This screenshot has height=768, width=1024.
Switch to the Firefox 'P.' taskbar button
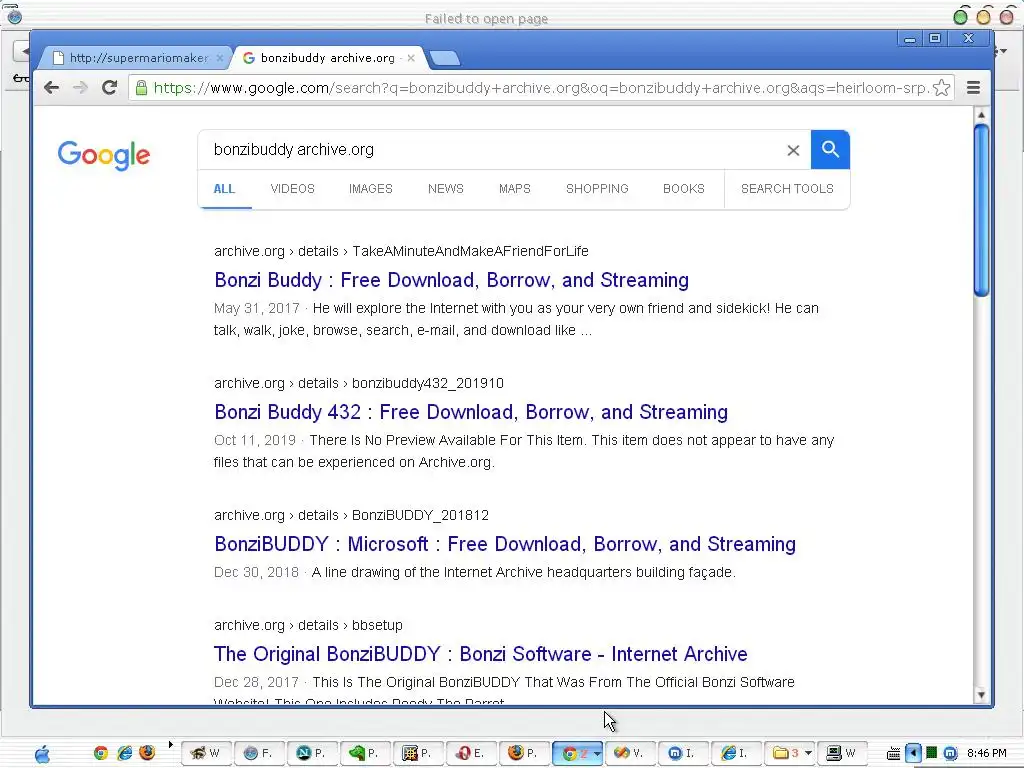tap(524, 753)
